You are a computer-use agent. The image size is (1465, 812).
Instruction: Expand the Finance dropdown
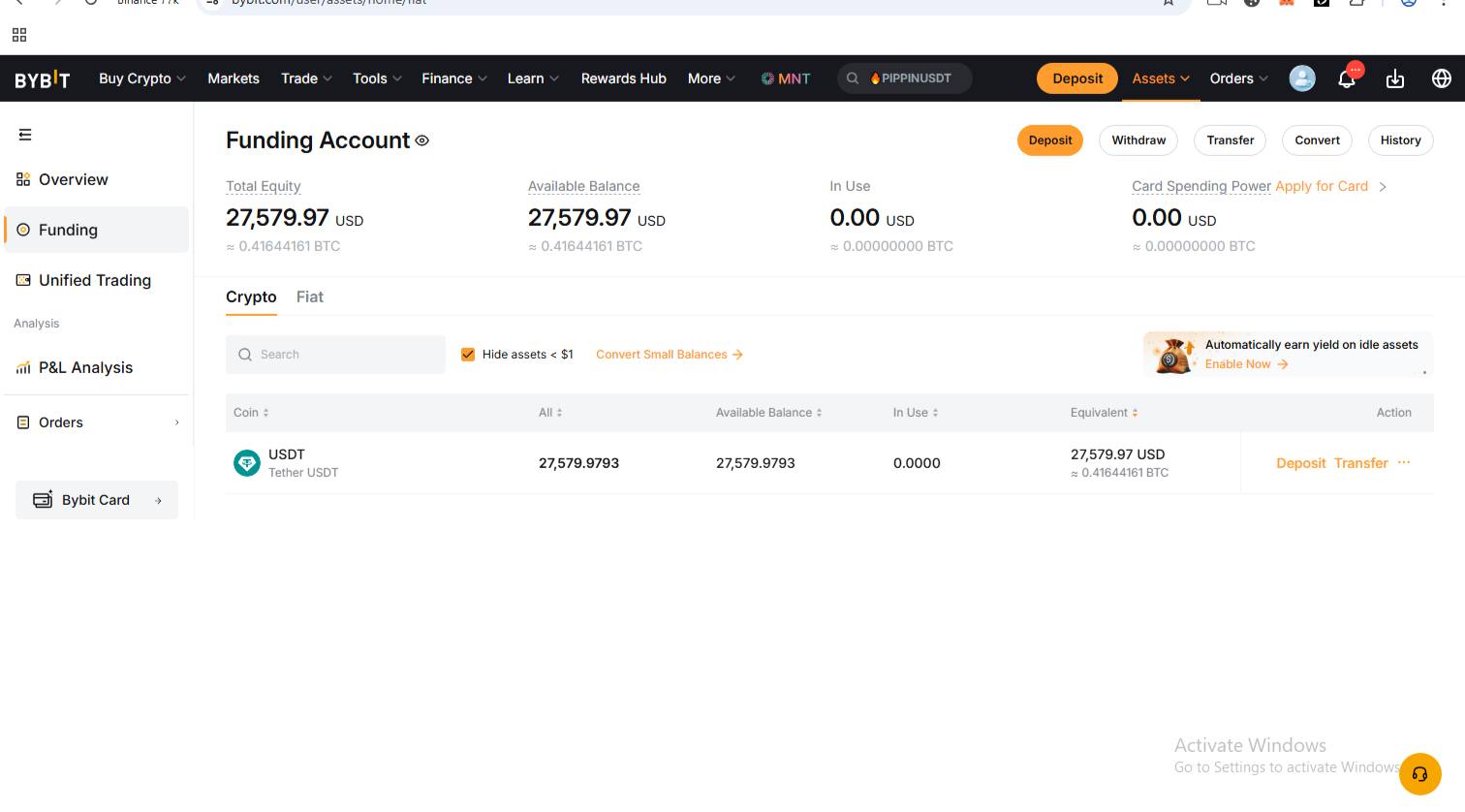pos(454,78)
